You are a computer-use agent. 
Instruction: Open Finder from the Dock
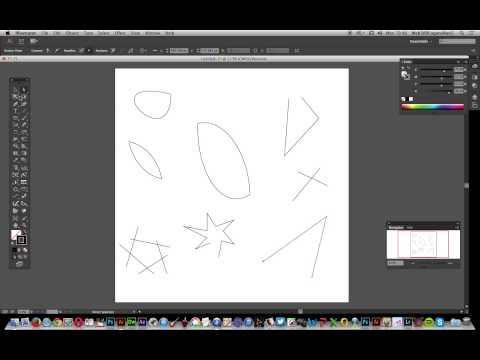coord(15,322)
